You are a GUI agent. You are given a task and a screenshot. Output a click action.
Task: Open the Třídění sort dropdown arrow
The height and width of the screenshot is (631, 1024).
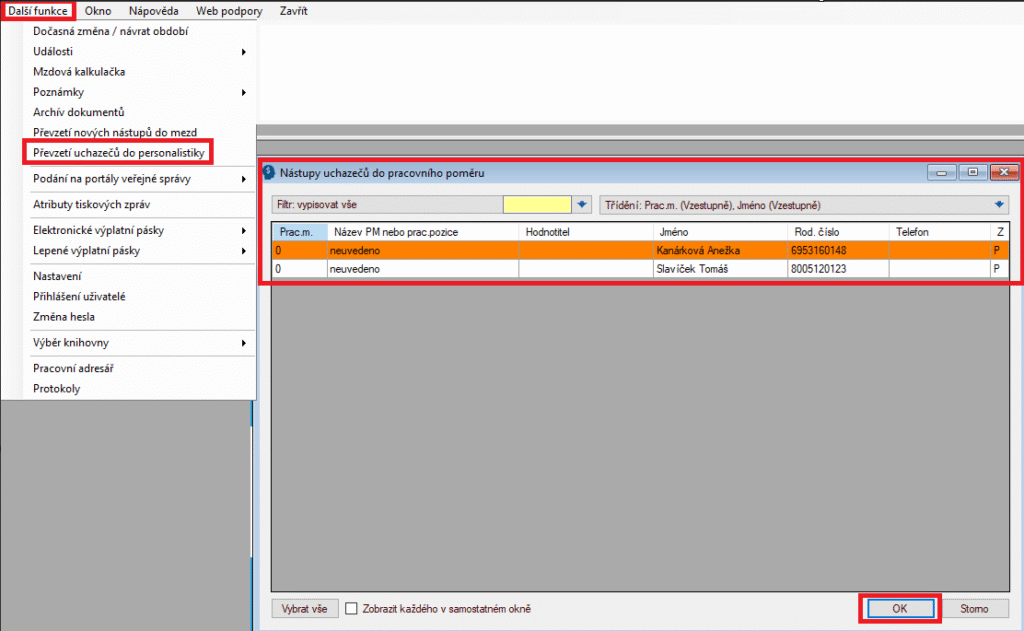coord(999,205)
